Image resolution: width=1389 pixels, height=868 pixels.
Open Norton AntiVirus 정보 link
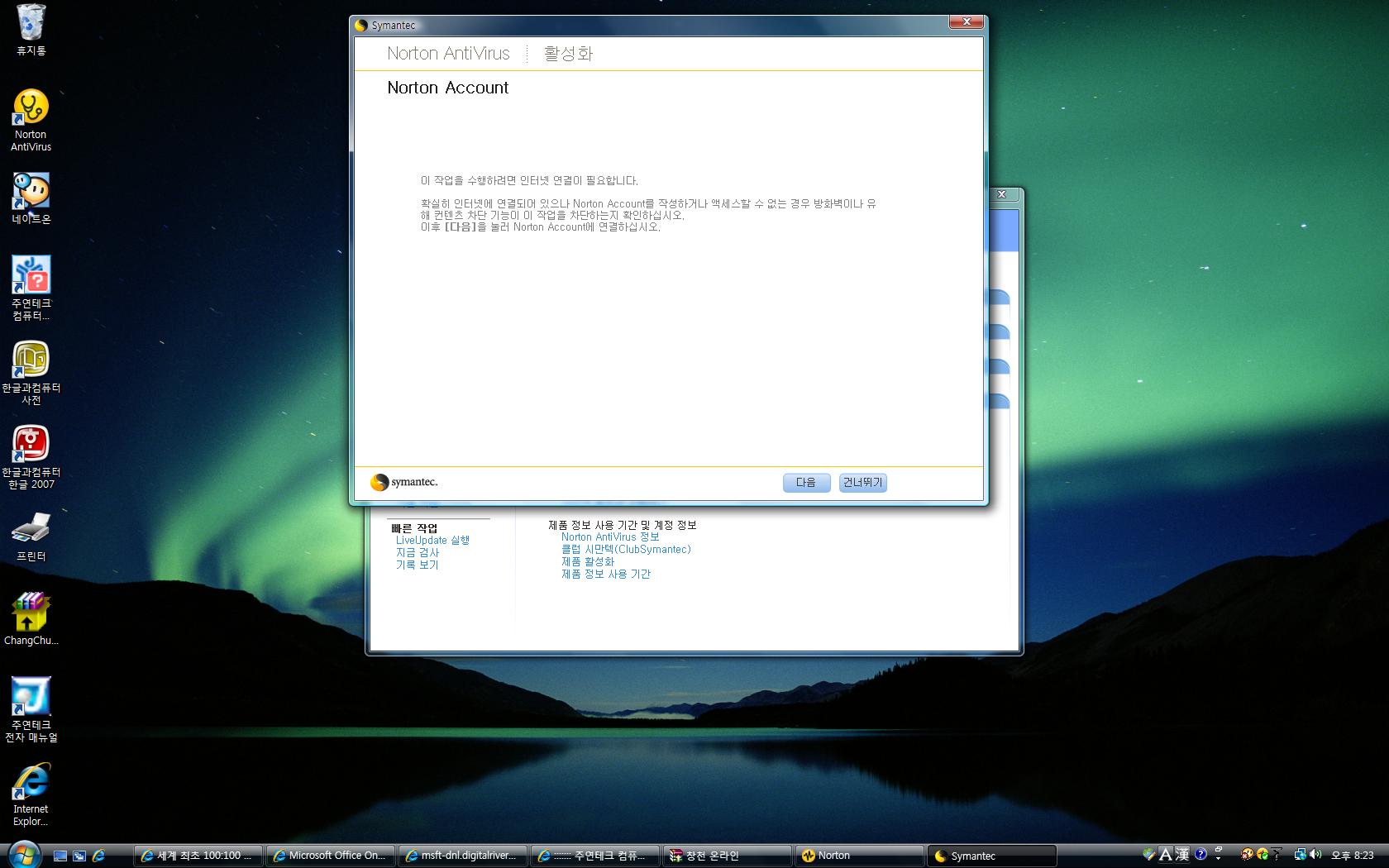pos(610,537)
